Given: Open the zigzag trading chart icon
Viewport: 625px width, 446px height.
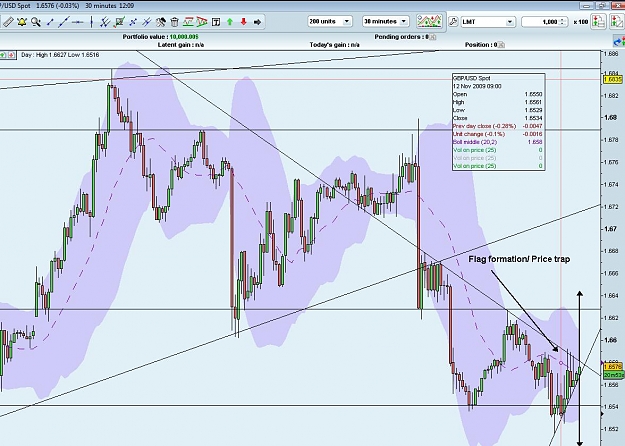Looking at the screenshot, I should [x=429, y=22].
